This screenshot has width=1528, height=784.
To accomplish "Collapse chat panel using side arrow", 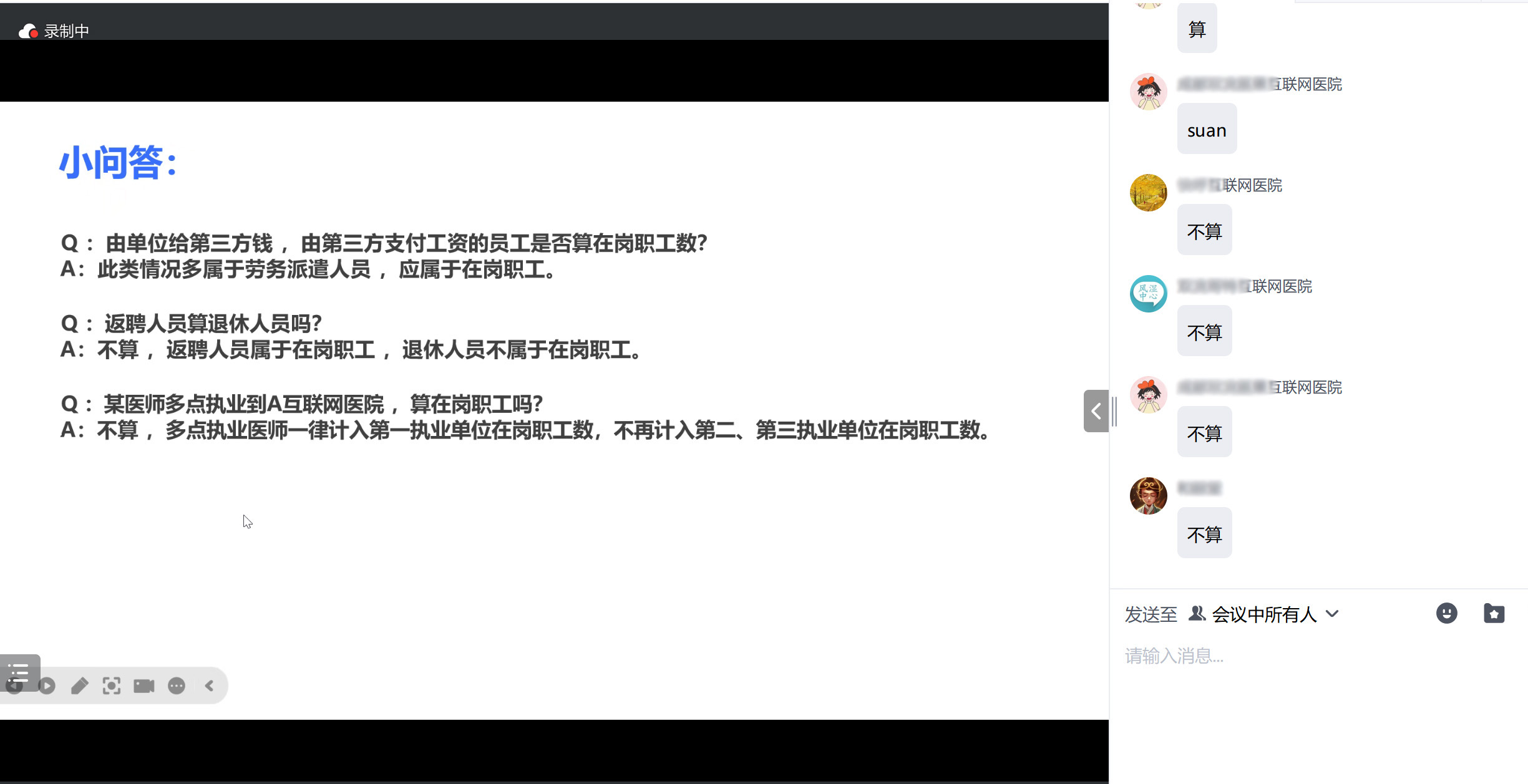I will [x=1096, y=411].
